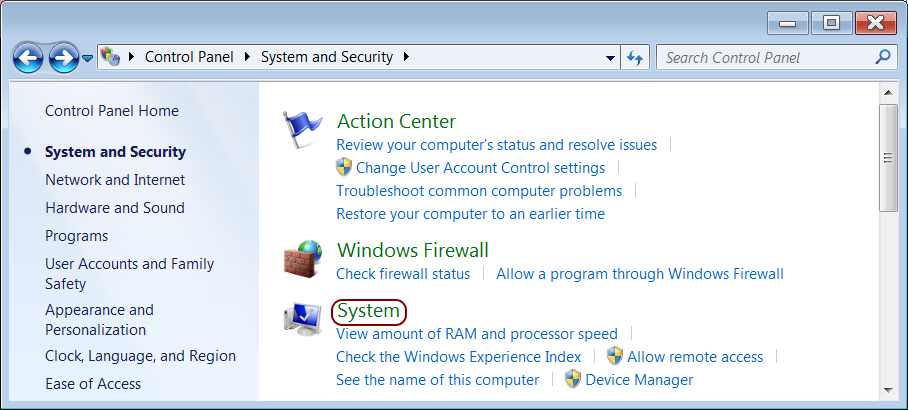The image size is (908, 410).
Task: Open Check firewall status link
Action: (x=403, y=273)
